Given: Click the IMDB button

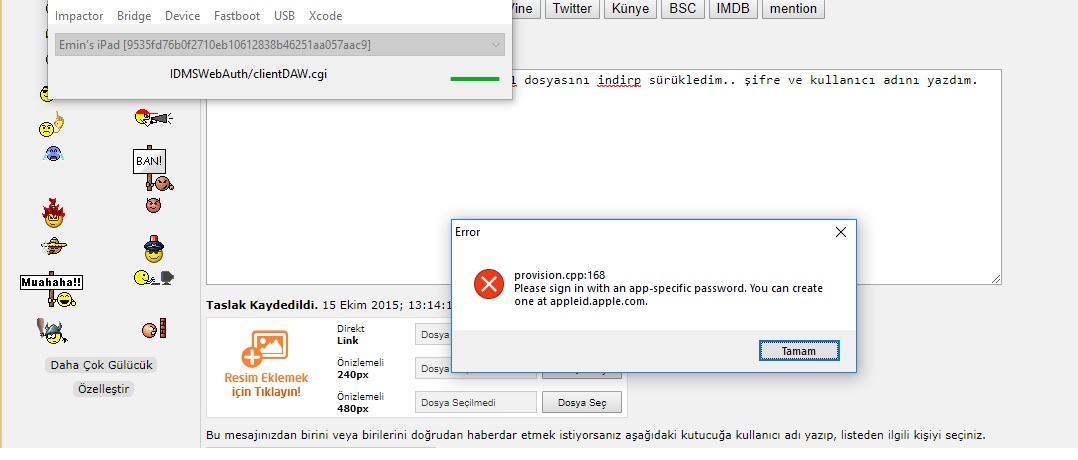Looking at the screenshot, I should coord(733,9).
